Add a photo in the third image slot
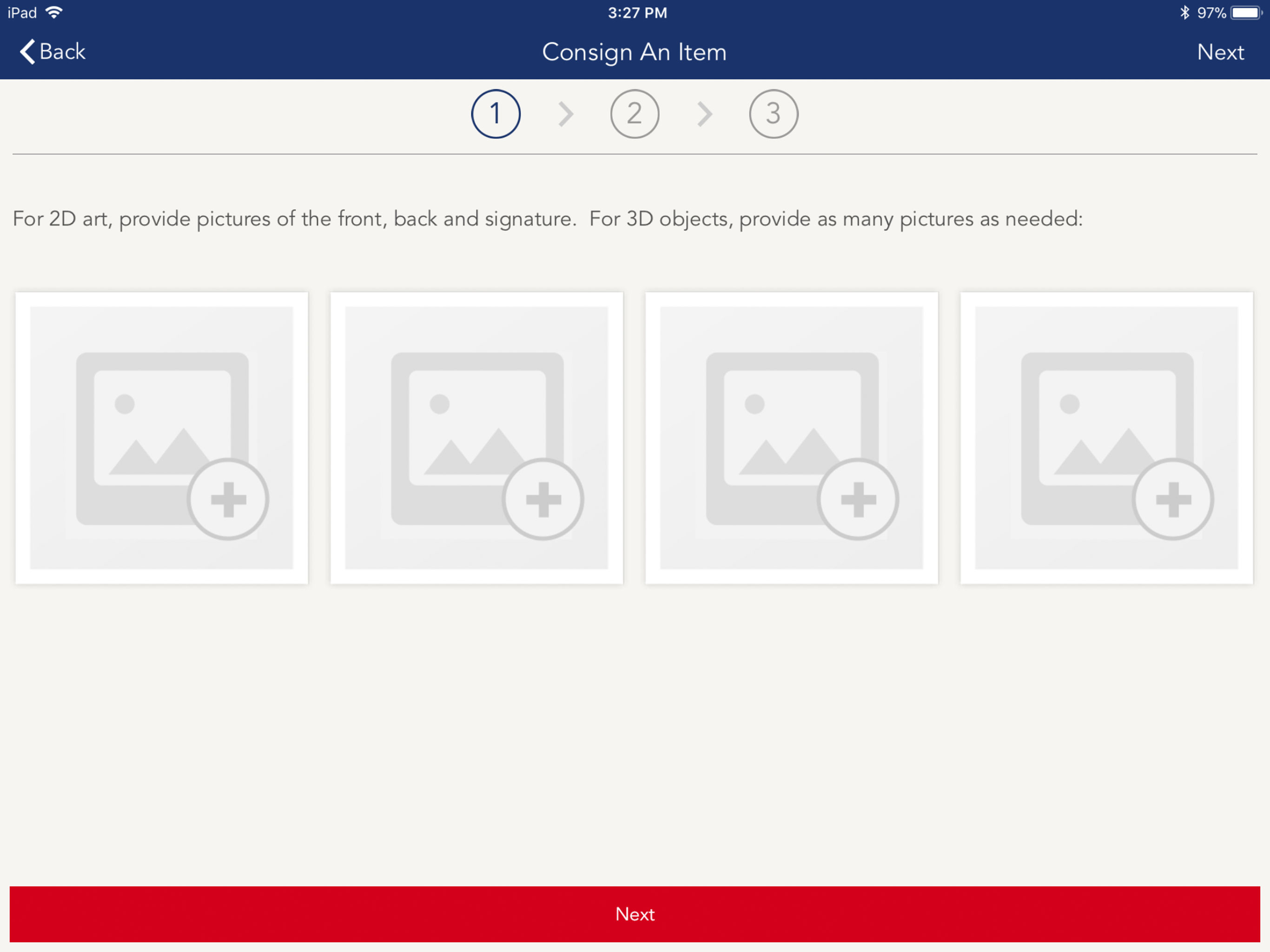The width and height of the screenshot is (1270, 952). pos(792,438)
